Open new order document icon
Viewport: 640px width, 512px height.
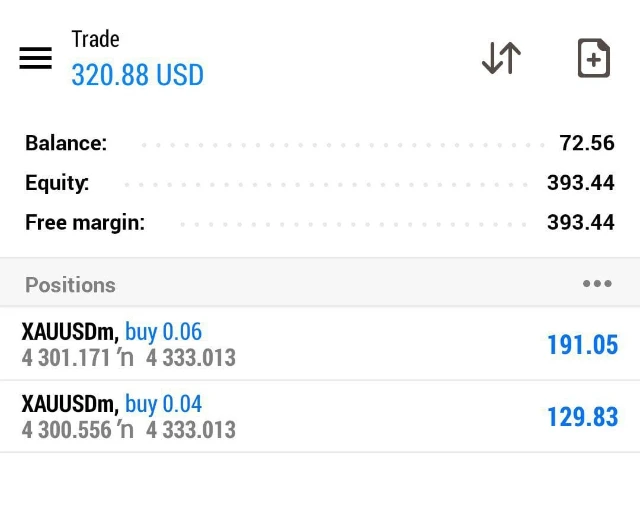[594, 58]
